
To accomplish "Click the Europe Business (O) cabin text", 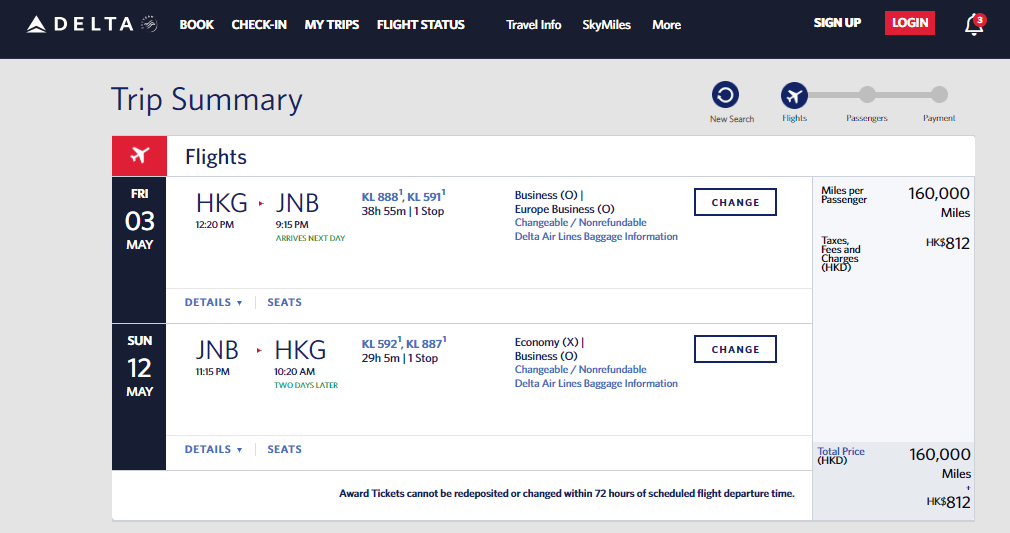I will pos(564,209).
